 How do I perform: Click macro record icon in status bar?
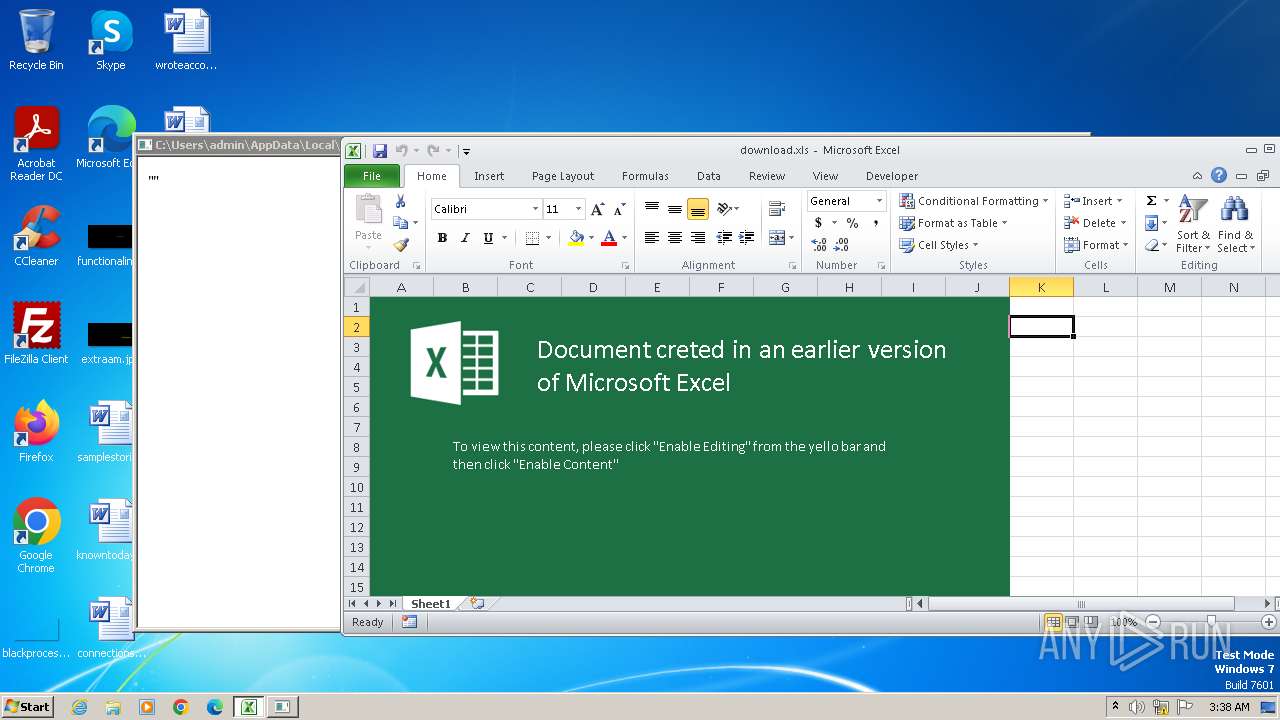pyautogui.click(x=409, y=622)
